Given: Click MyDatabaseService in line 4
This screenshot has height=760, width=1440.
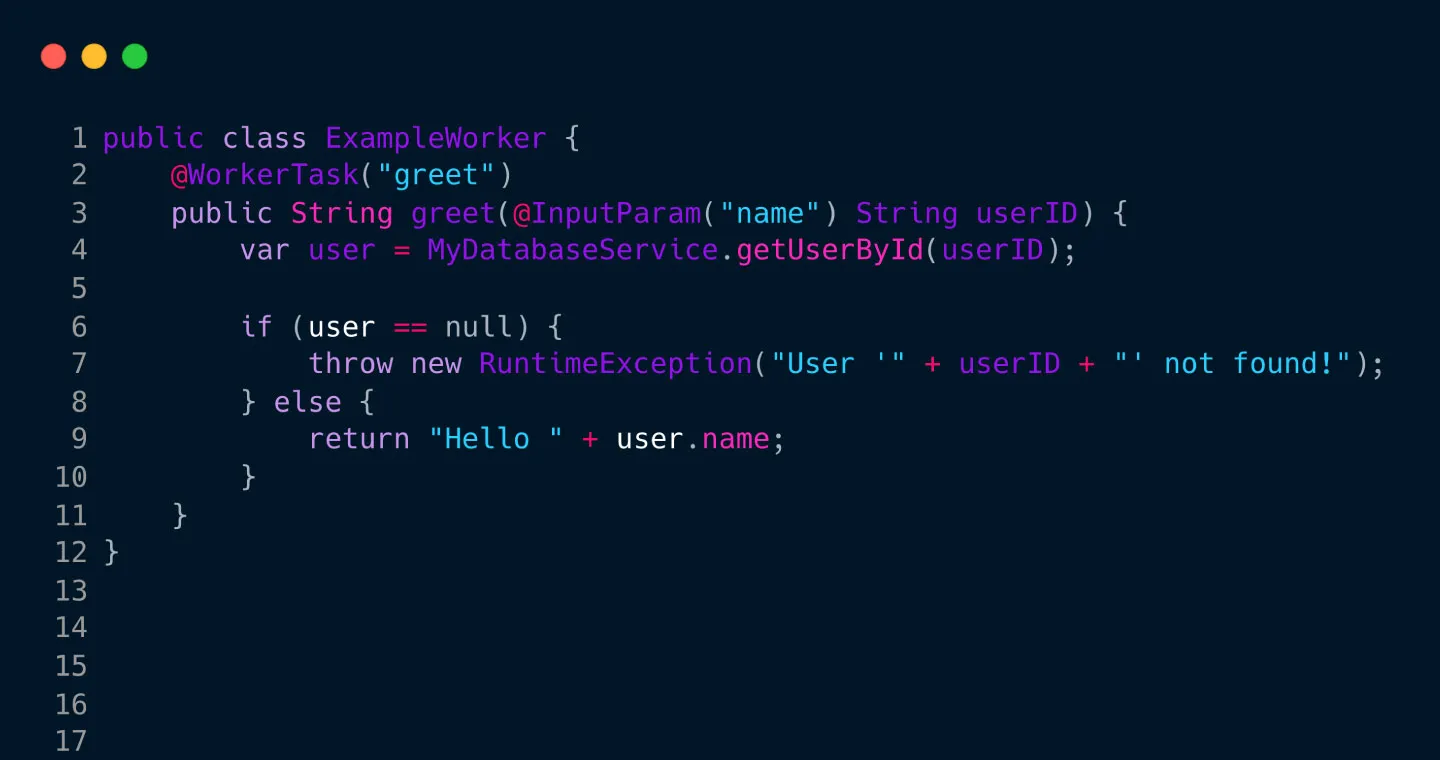Looking at the screenshot, I should (x=573, y=250).
